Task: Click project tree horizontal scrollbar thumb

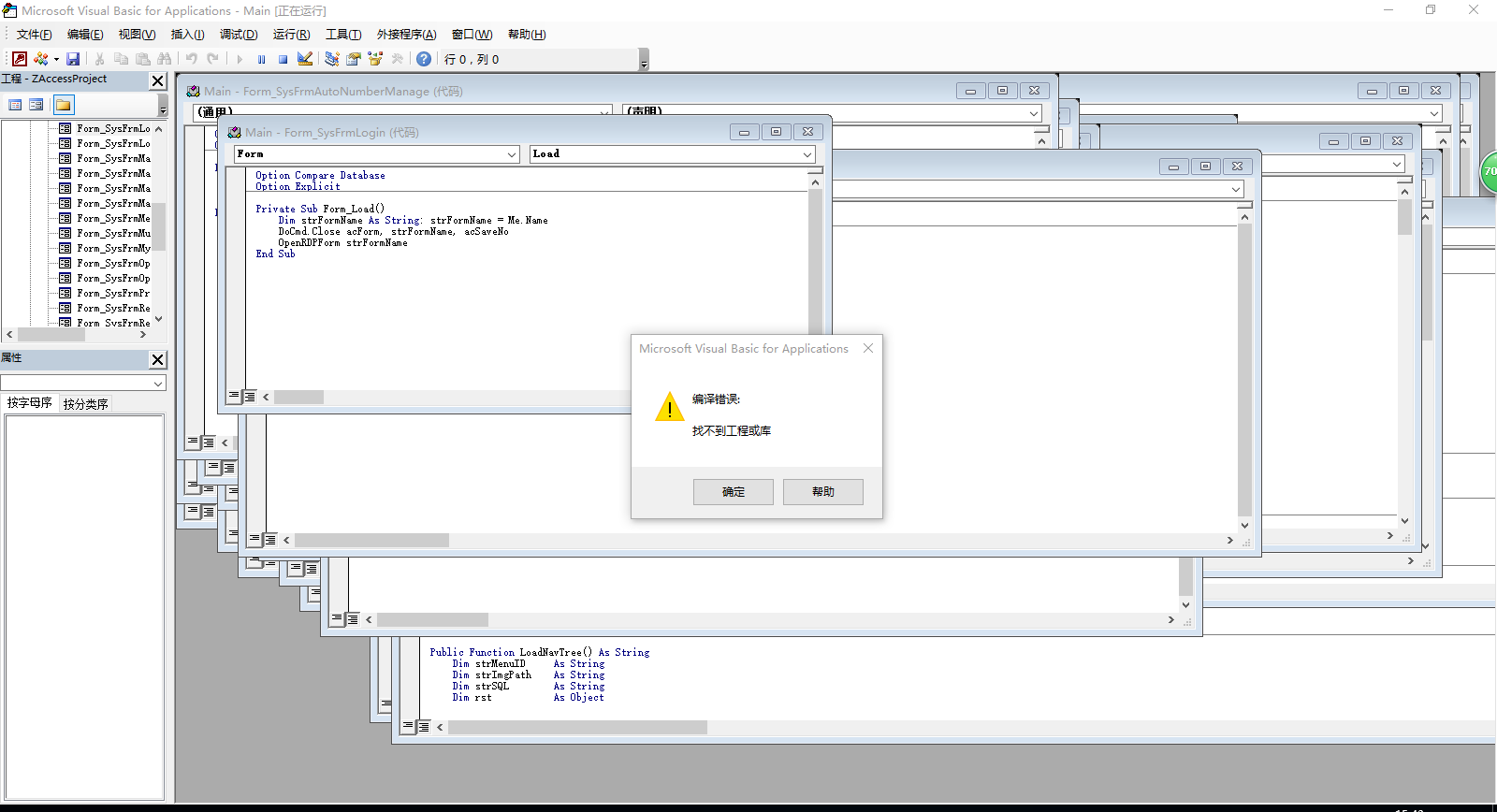Action: (x=51, y=334)
